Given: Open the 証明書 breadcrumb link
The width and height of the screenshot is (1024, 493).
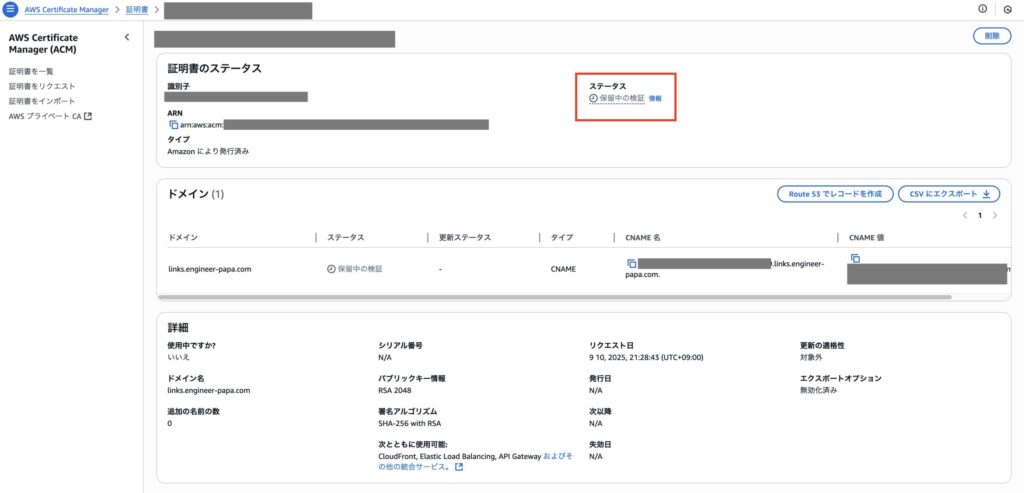Looking at the screenshot, I should (136, 10).
